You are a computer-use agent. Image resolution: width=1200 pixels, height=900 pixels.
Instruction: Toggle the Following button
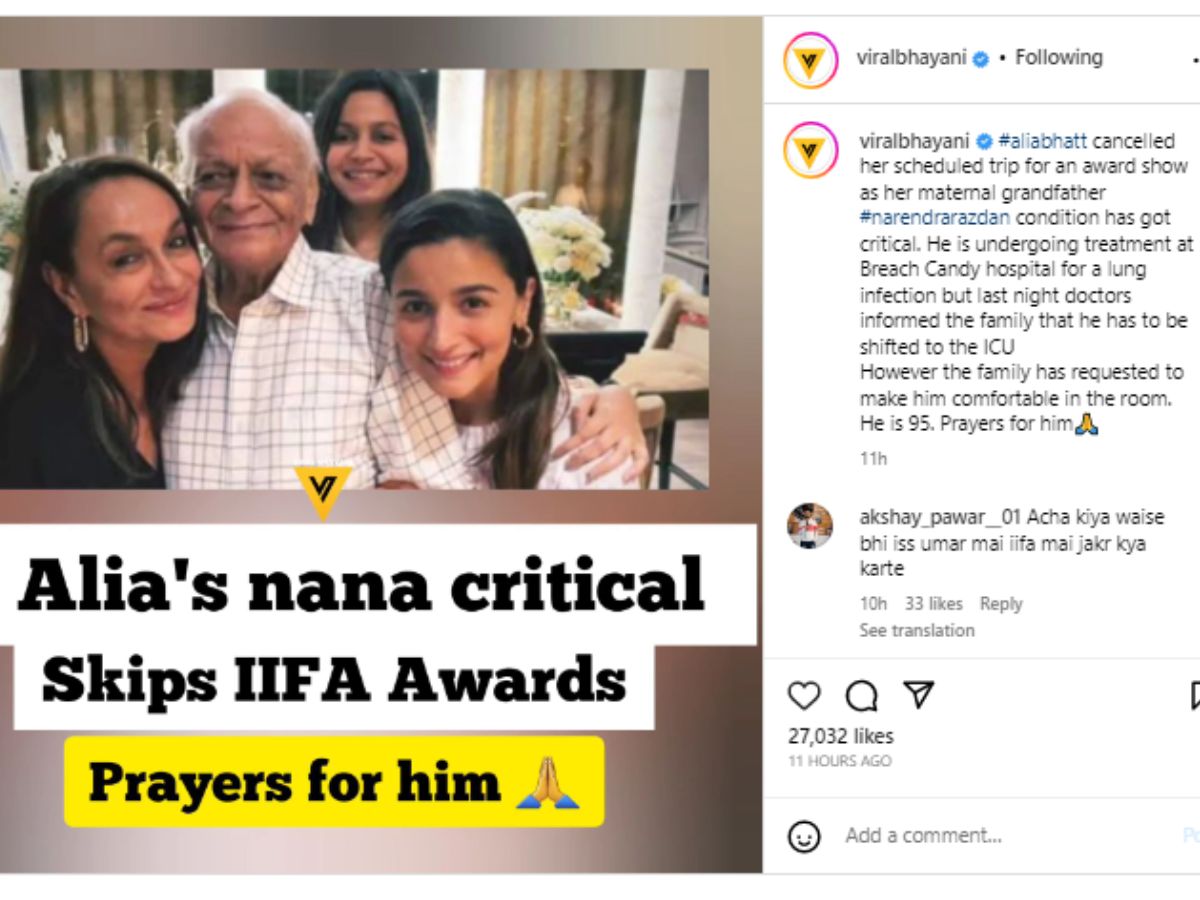[x=1059, y=58]
